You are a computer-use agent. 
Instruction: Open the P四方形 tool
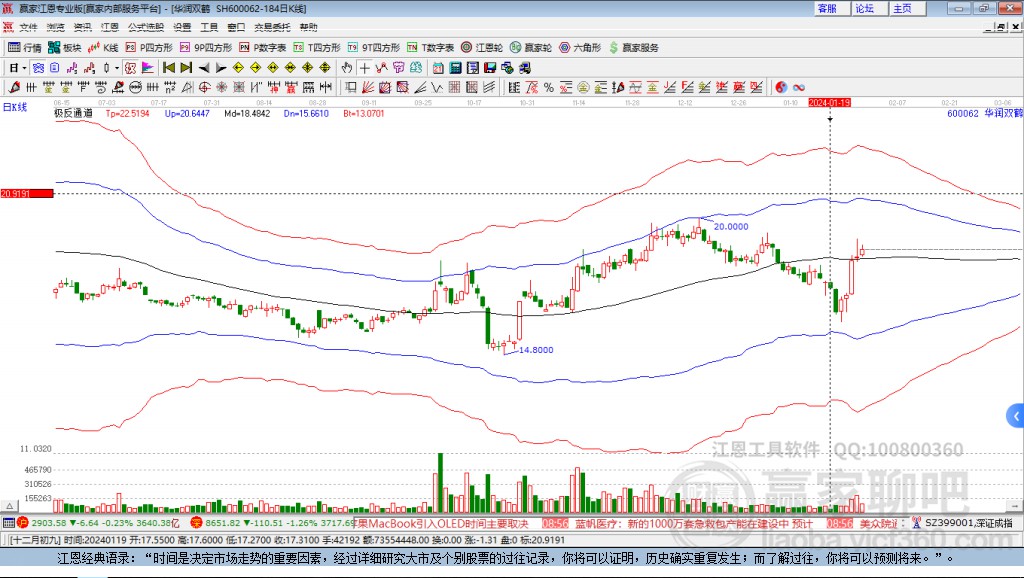pyautogui.click(x=149, y=48)
